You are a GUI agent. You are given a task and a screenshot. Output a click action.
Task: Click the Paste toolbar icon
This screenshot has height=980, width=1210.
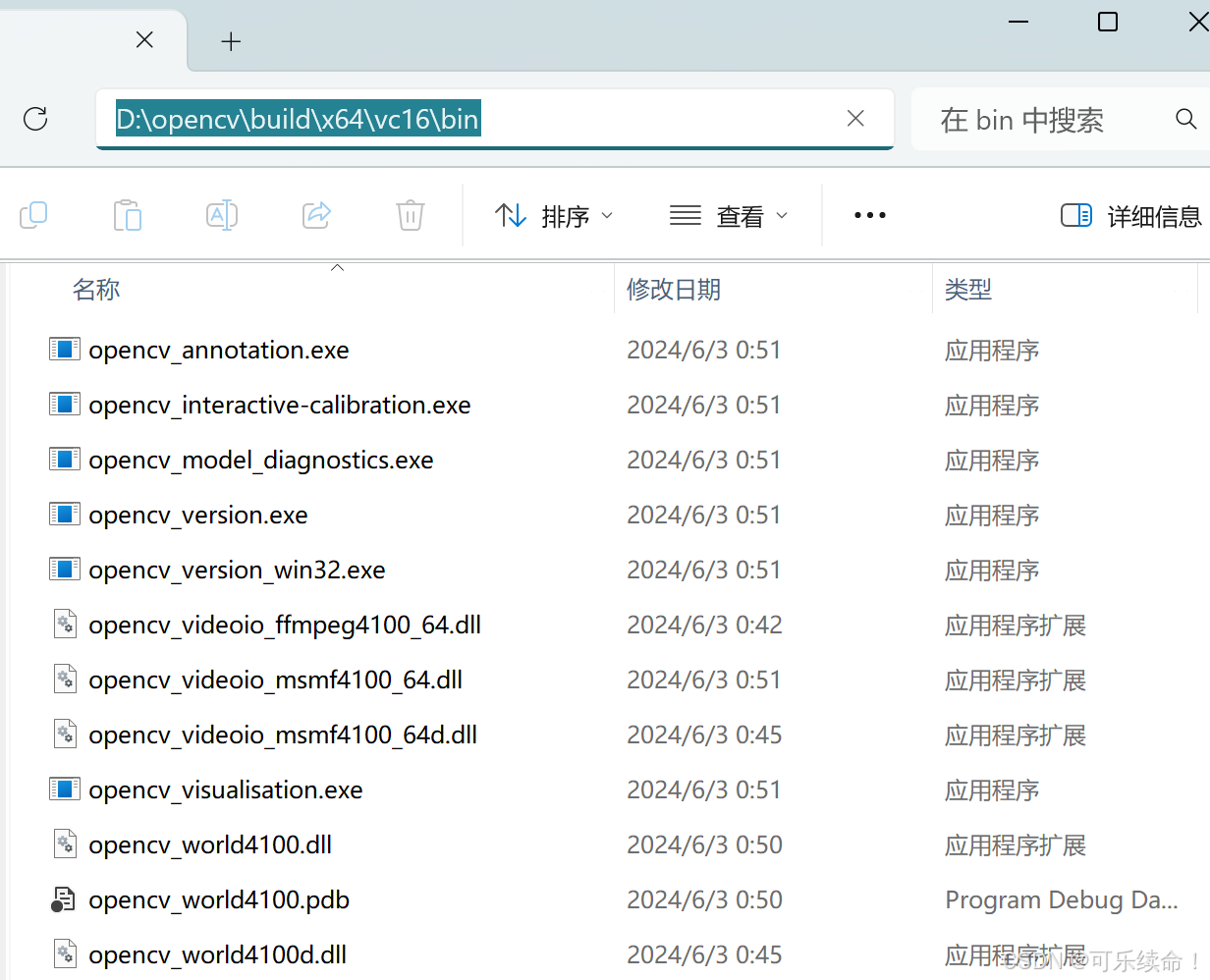(128, 215)
